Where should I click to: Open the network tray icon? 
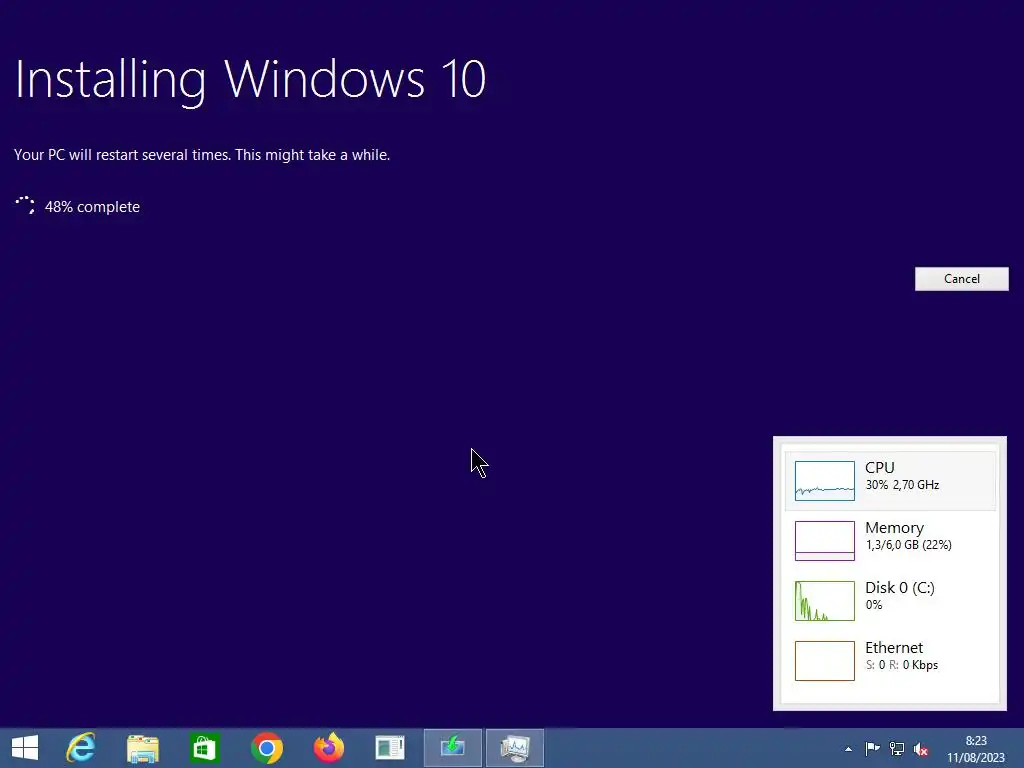(897, 749)
